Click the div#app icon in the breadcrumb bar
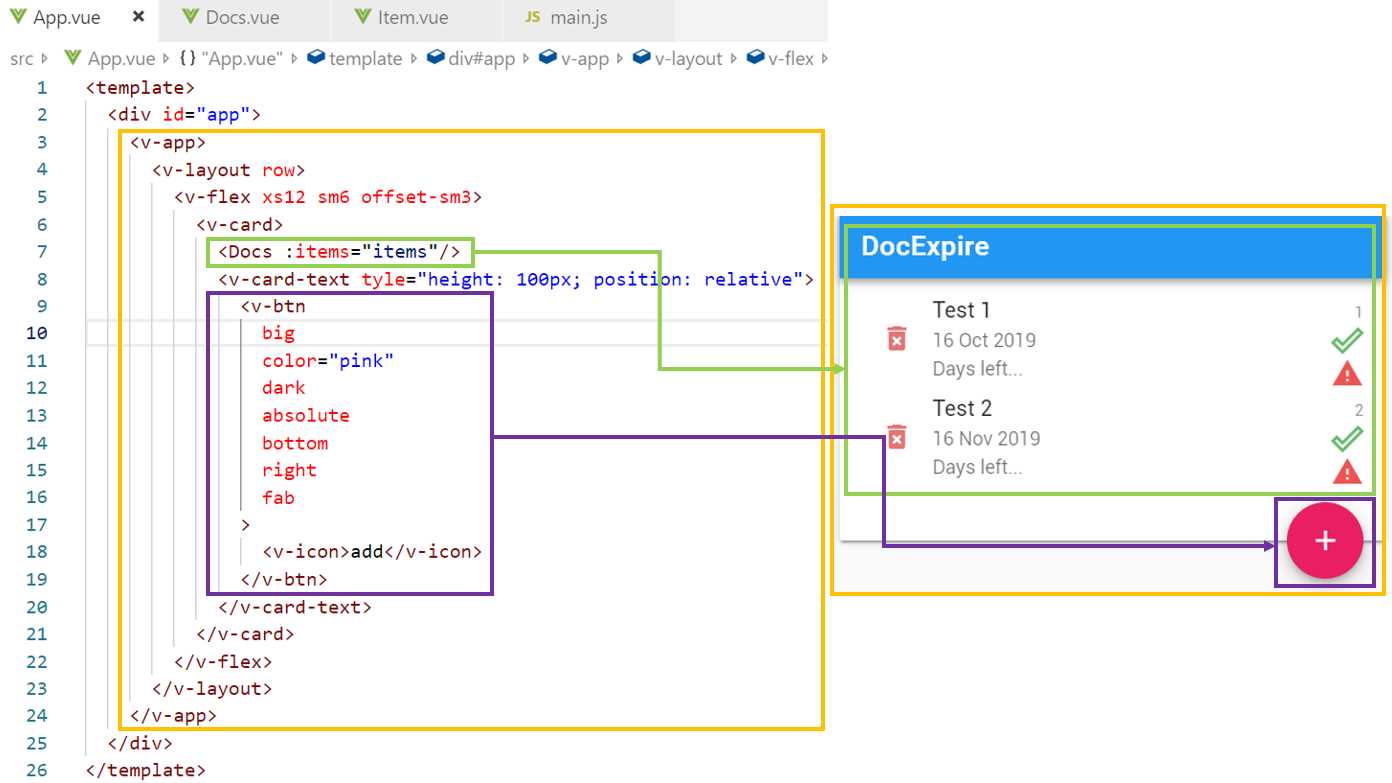1392x783 pixels. 434,58
